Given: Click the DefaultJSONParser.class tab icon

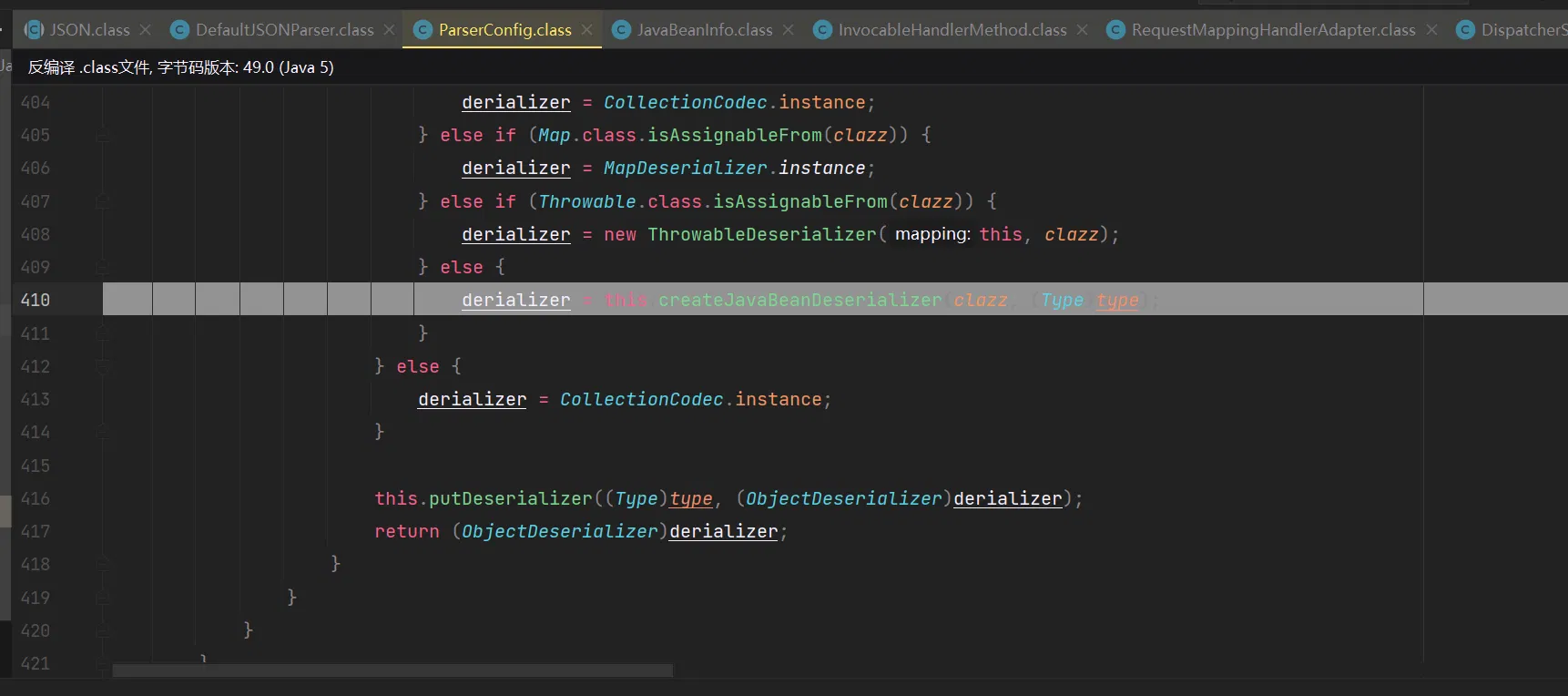Looking at the screenshot, I should 180,30.
